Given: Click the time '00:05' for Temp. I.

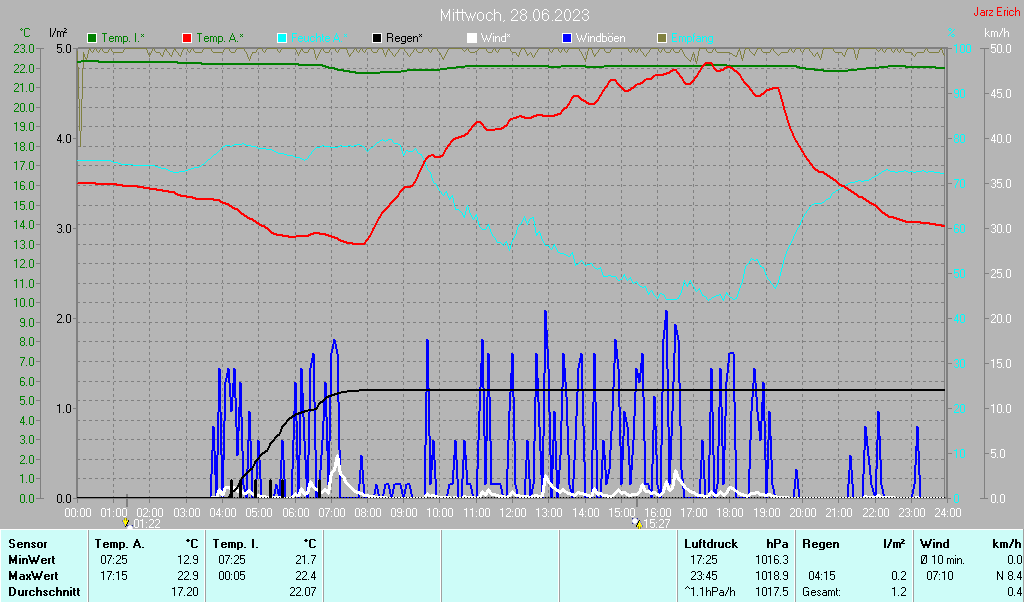Looking at the screenshot, I should (231, 577).
